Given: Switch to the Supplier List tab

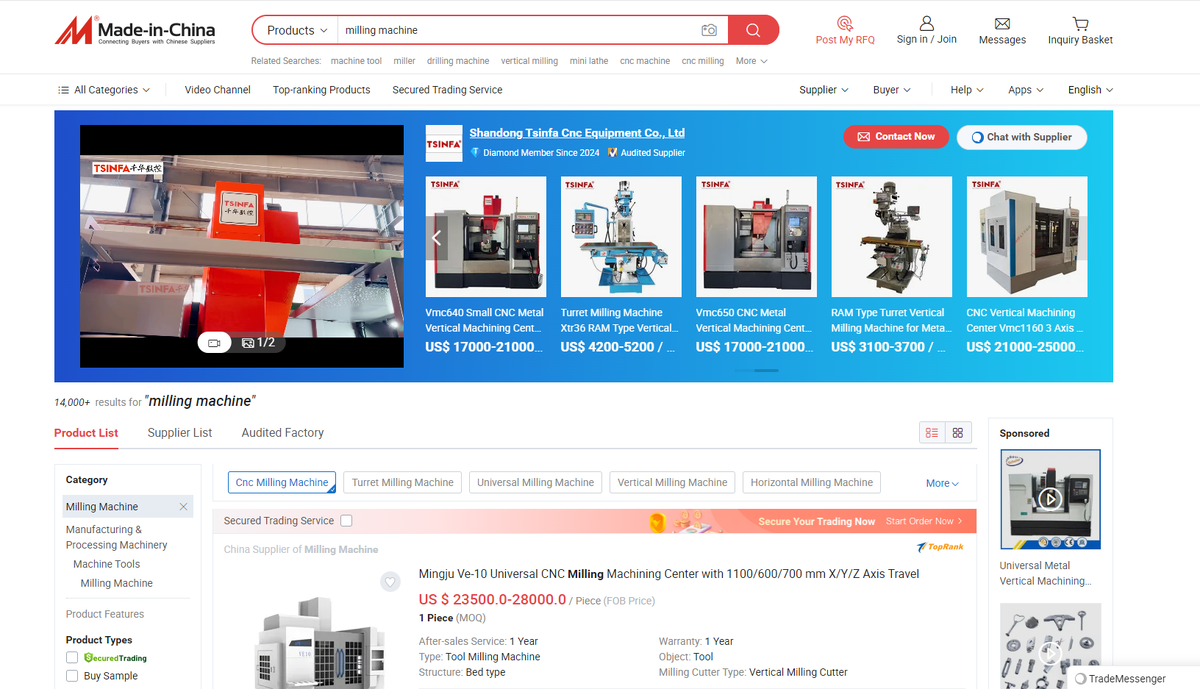Looking at the screenshot, I should tap(180, 433).
